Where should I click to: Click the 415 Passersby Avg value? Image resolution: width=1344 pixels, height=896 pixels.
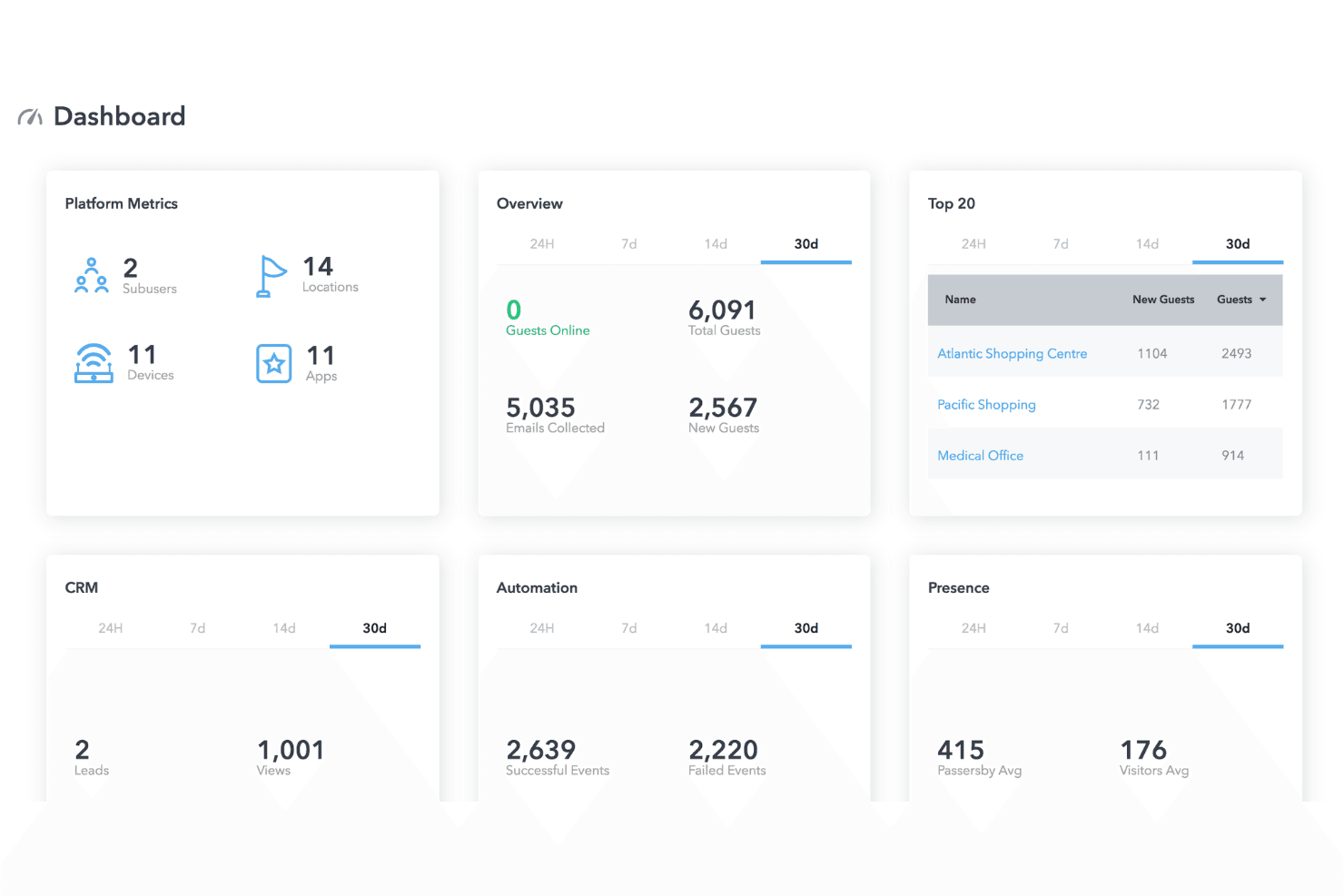pyautogui.click(x=961, y=750)
